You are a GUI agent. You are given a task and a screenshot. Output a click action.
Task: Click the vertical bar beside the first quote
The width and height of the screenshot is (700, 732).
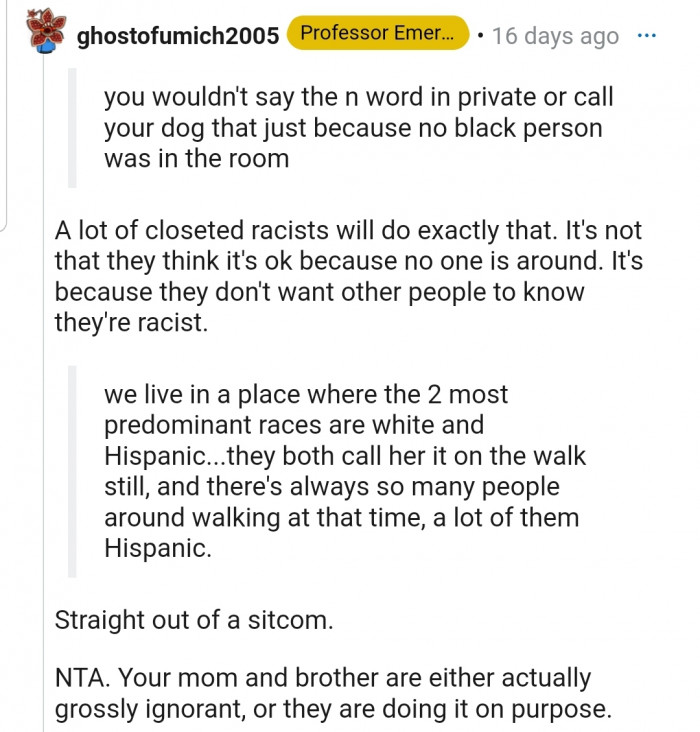pos(71,129)
